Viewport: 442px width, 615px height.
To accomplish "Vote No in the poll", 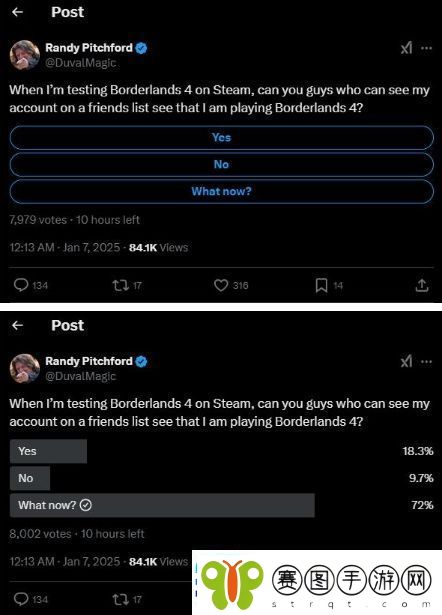I will pos(222,164).
